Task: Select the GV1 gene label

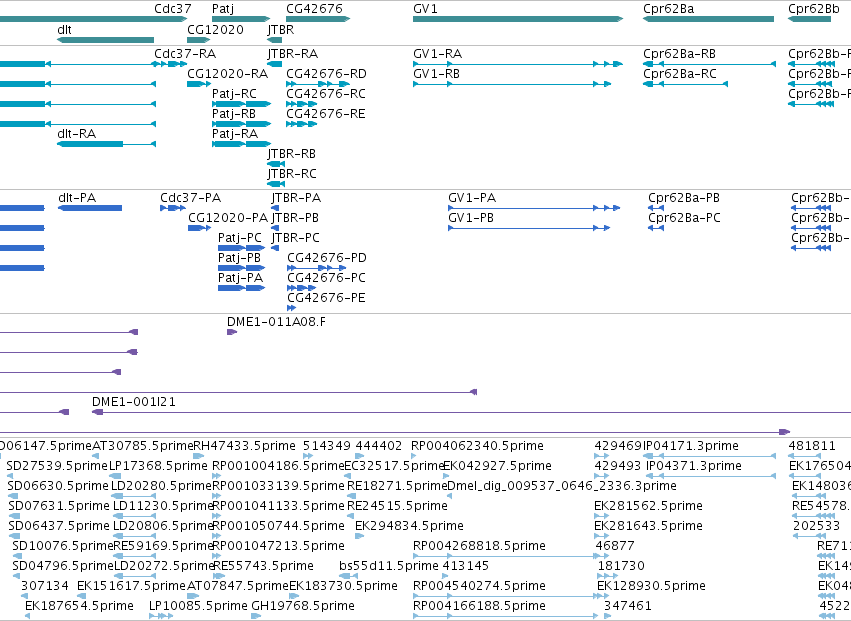Action: [x=425, y=9]
